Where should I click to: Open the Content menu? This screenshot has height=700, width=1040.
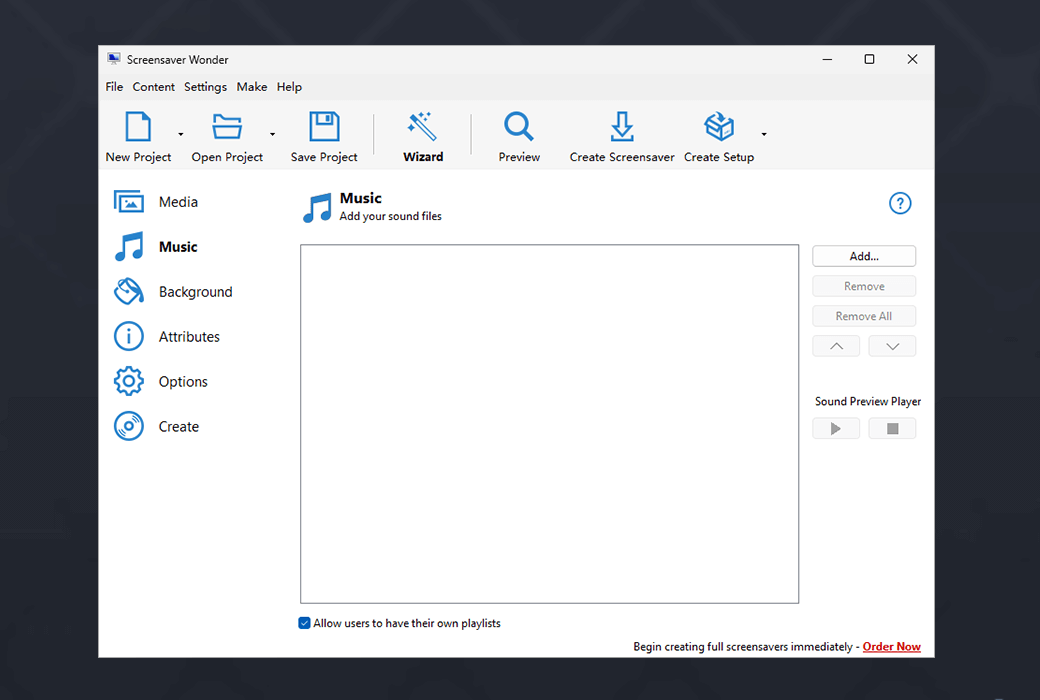click(153, 87)
